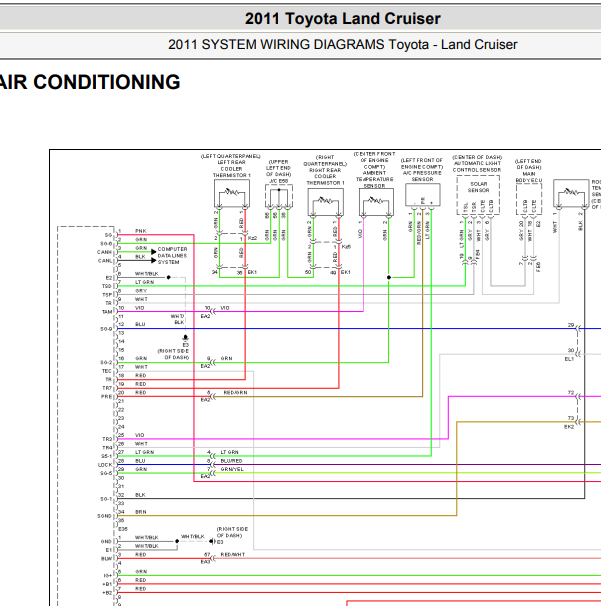
Task: Click the 'E1' terminal label
Action: click(109, 550)
